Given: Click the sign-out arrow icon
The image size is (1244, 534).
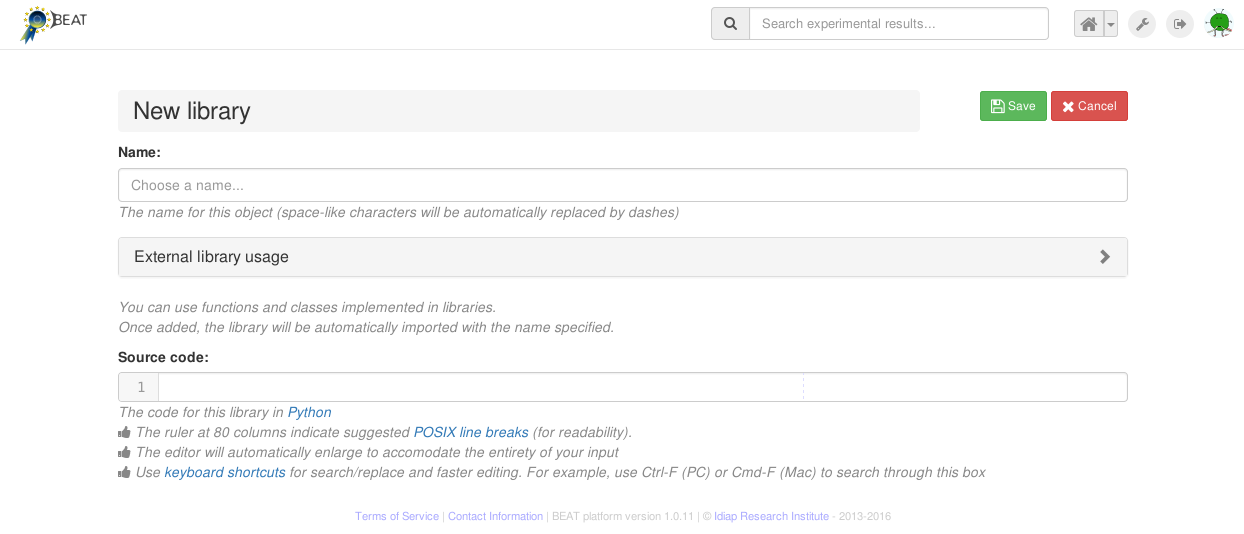Looking at the screenshot, I should pyautogui.click(x=1181, y=24).
